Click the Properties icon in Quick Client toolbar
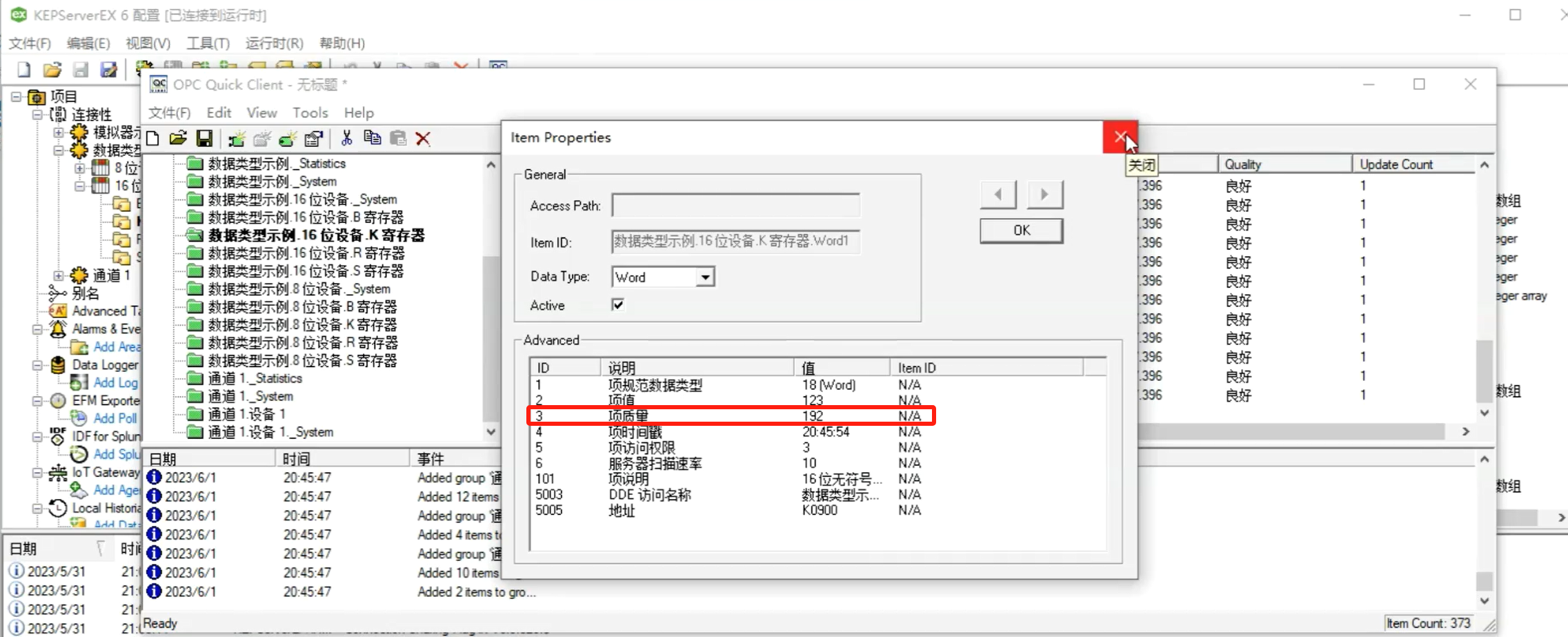 pos(314,139)
